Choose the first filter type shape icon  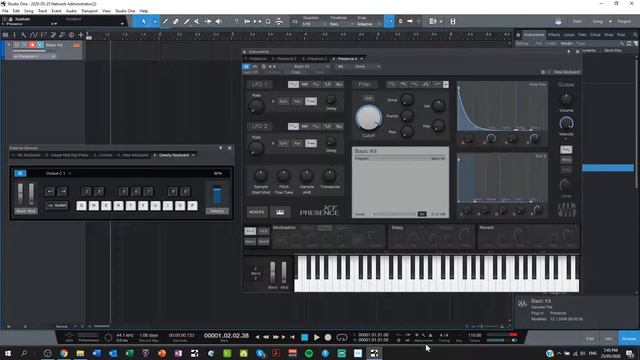[x=392, y=84]
